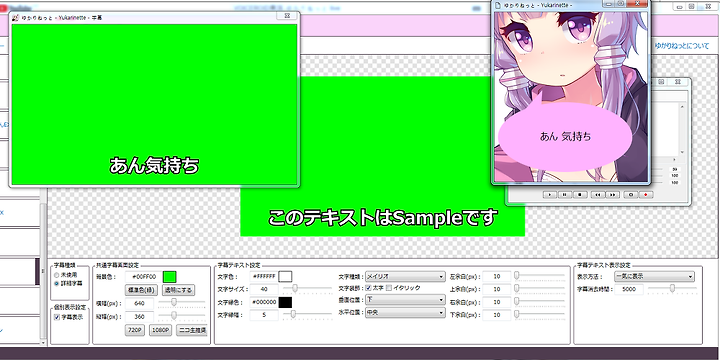Image resolution: width=720 pixels, height=360 pixels.
Task: Click the 文字サイズ field showing 40
Action: coord(264,289)
